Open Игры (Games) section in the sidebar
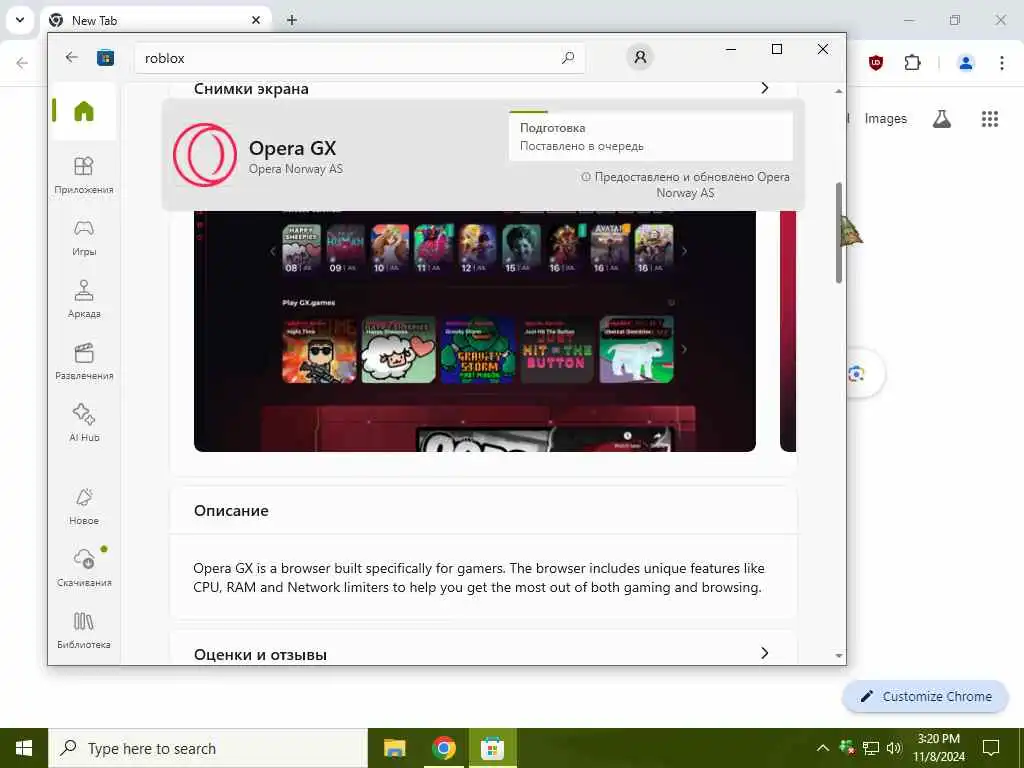Image resolution: width=1024 pixels, height=768 pixels. pos(84,237)
